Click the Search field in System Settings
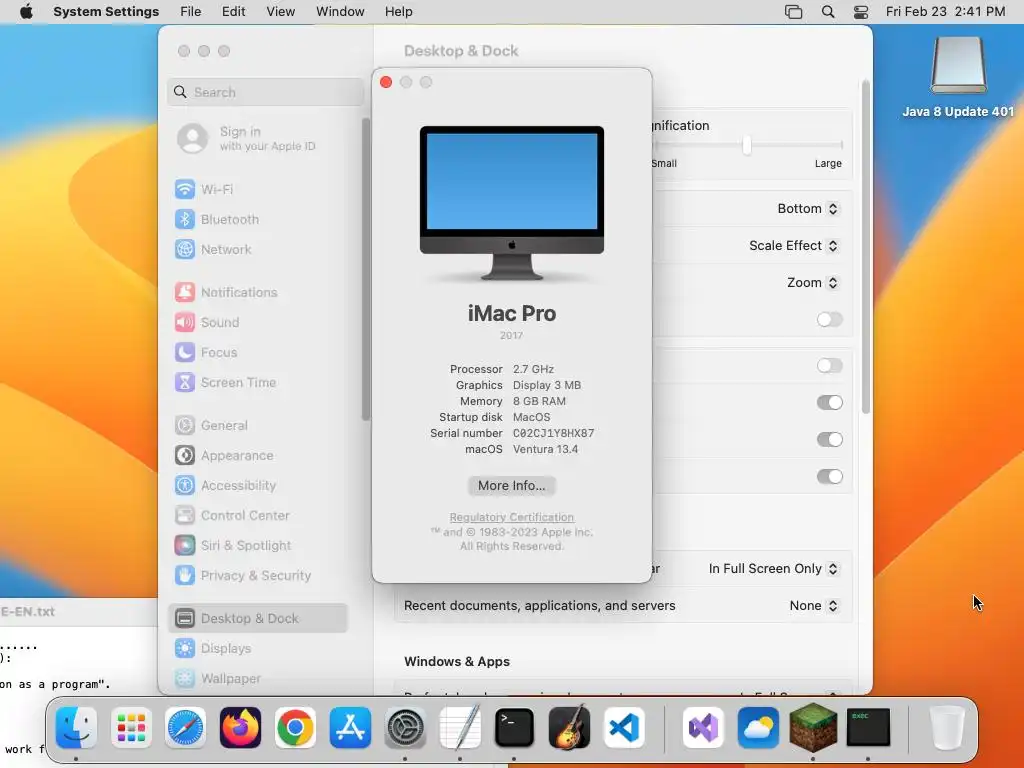The width and height of the screenshot is (1024, 768). click(265, 92)
